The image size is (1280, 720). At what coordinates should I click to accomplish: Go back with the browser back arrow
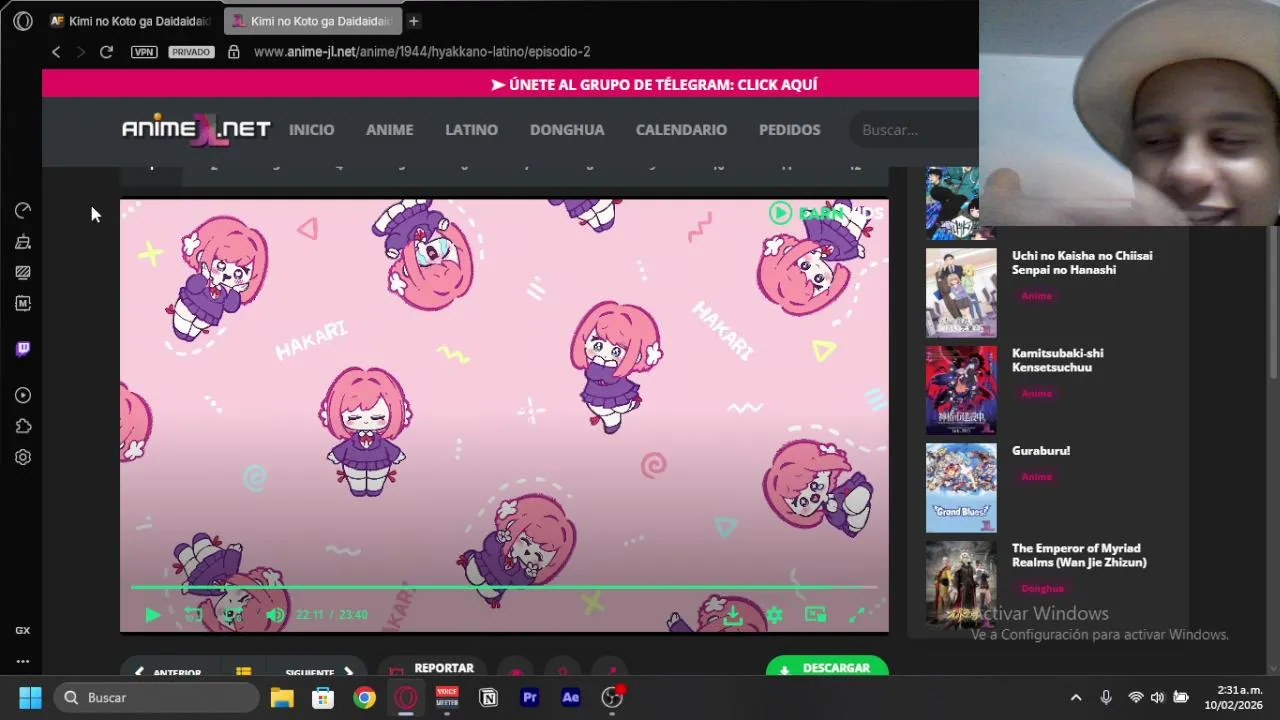pos(56,52)
